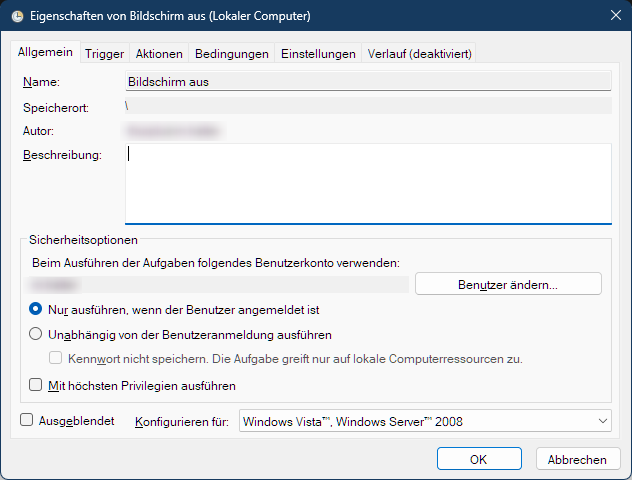Select 'Nur ausführen, wenn der Benutzer angemeldet ist'
The height and width of the screenshot is (480, 632).
pyautogui.click(x=36, y=310)
